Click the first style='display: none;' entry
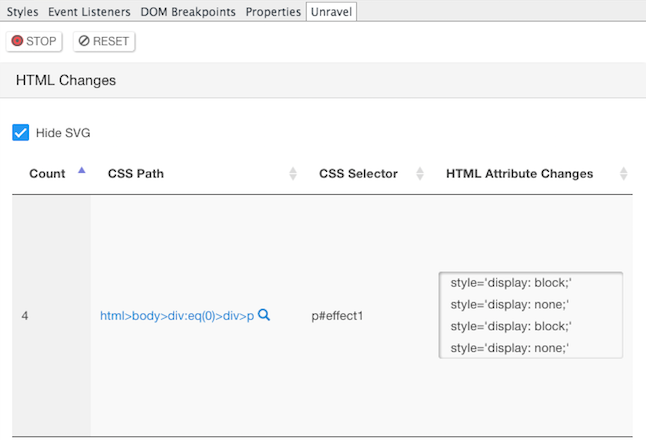 510,305
